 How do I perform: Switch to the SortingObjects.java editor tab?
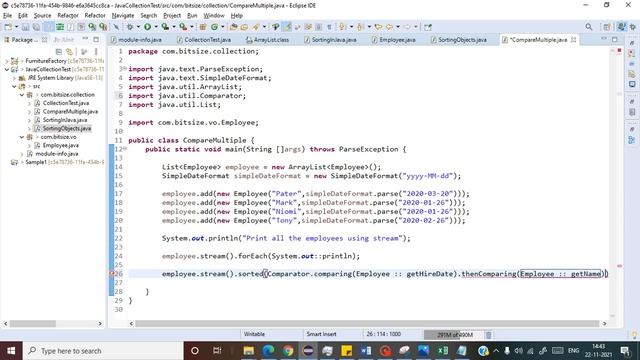tap(458, 40)
